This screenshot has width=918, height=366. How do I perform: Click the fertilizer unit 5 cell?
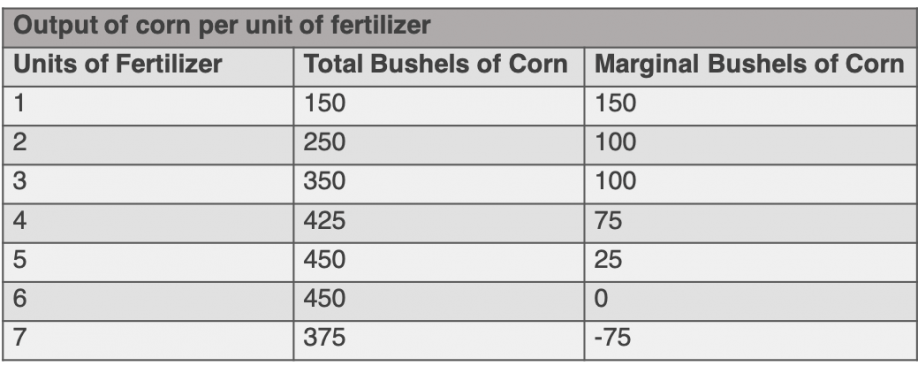(x=148, y=262)
